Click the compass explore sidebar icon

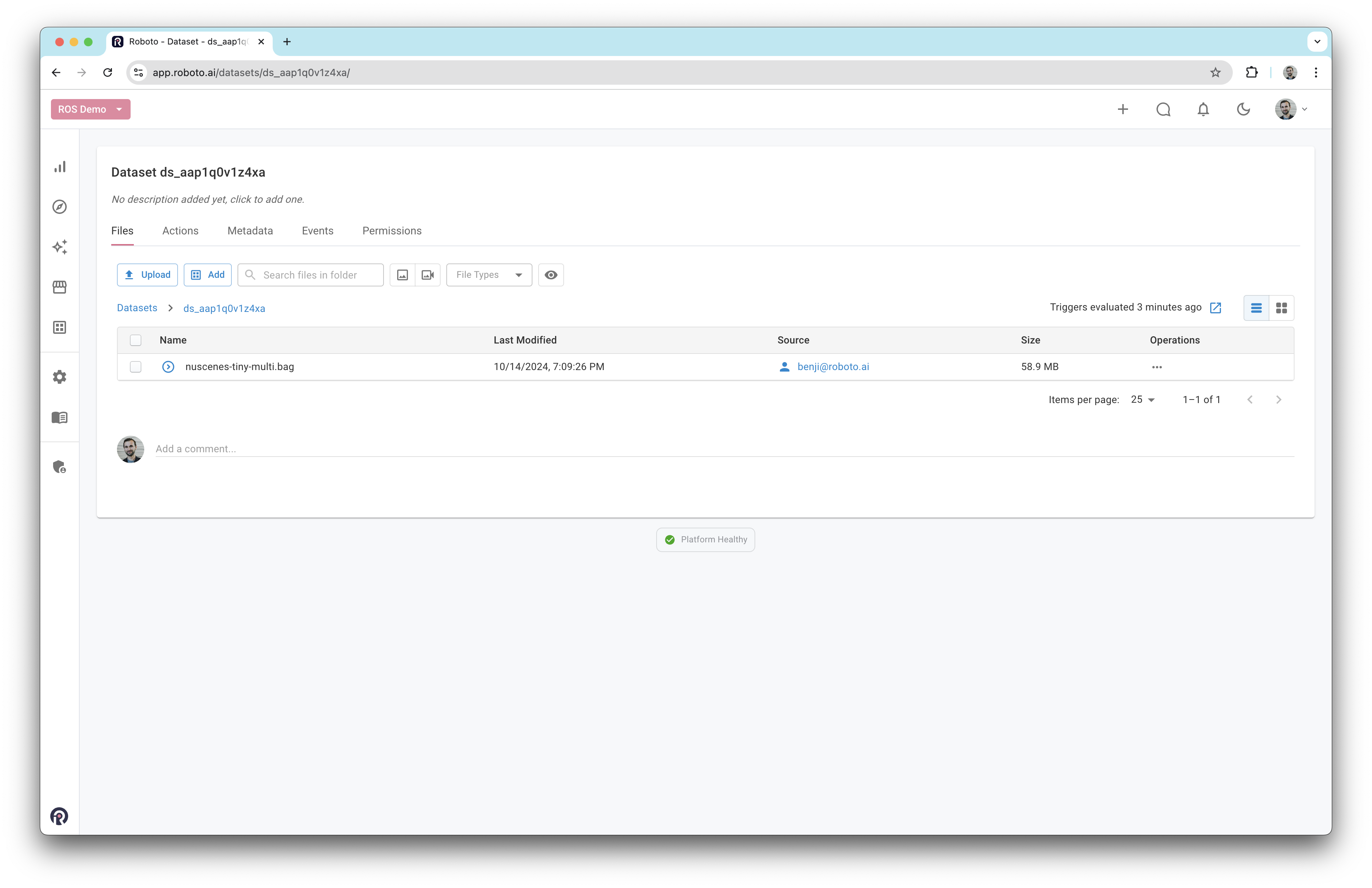pos(60,207)
